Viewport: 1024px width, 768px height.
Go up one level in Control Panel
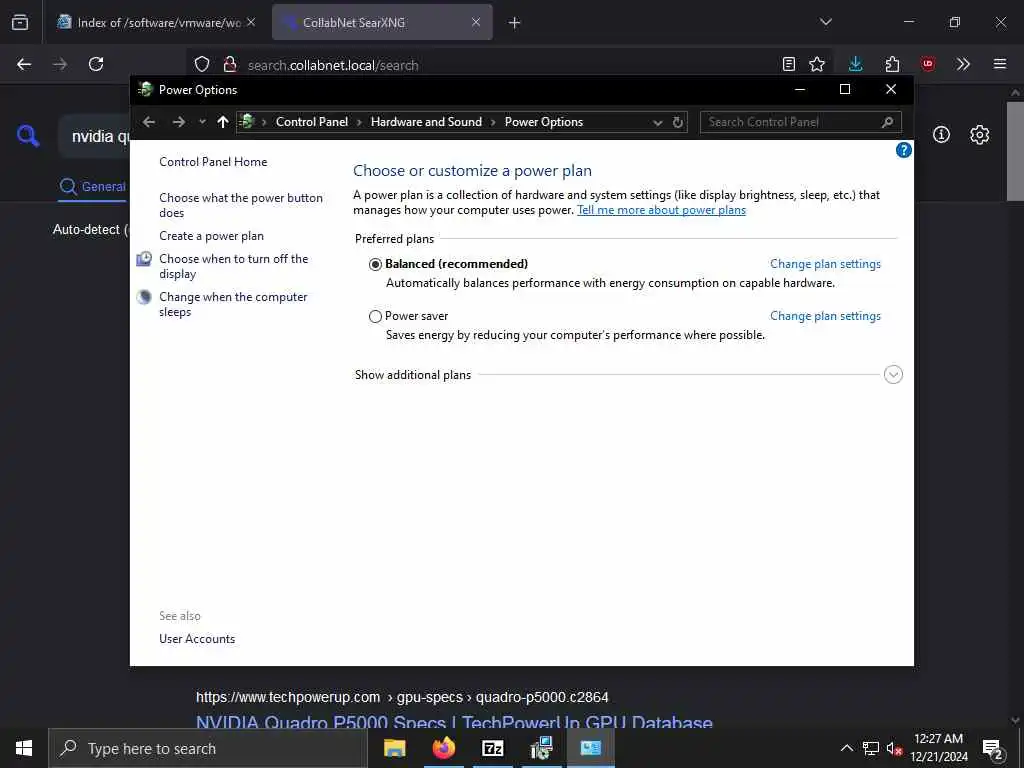point(223,122)
